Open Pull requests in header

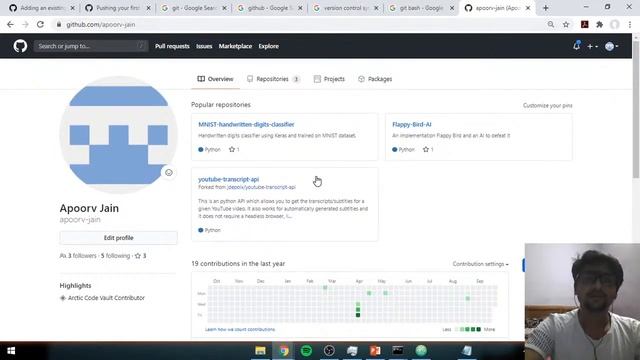click(x=172, y=46)
